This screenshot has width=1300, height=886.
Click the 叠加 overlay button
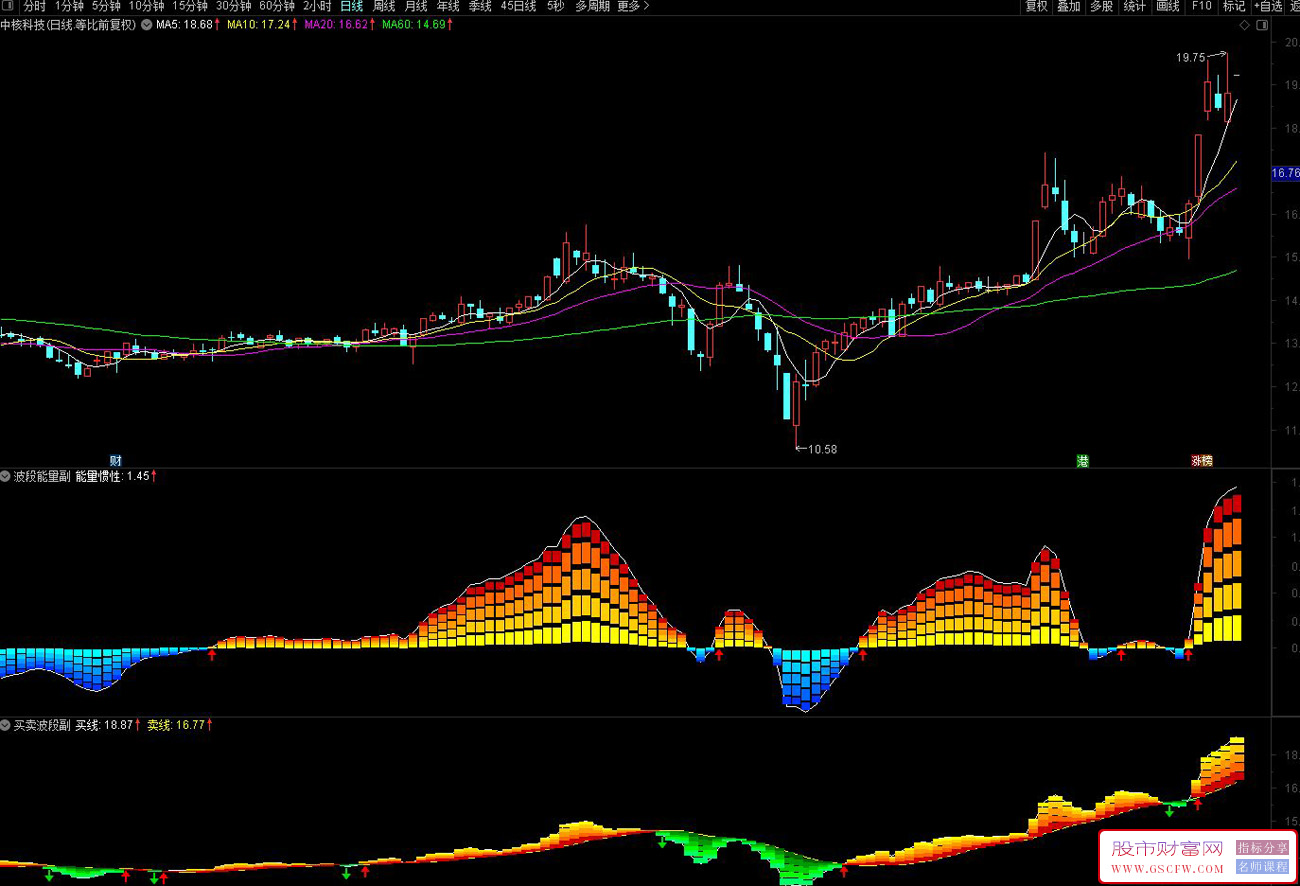click(1069, 6)
